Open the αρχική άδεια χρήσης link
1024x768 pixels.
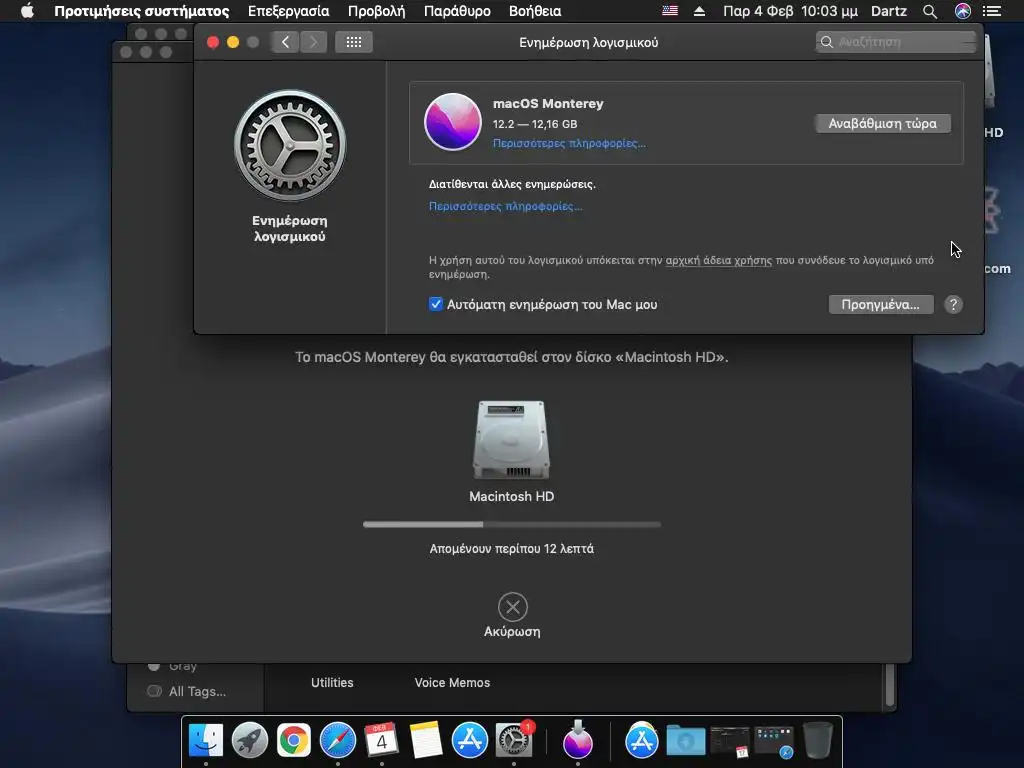pos(718,260)
